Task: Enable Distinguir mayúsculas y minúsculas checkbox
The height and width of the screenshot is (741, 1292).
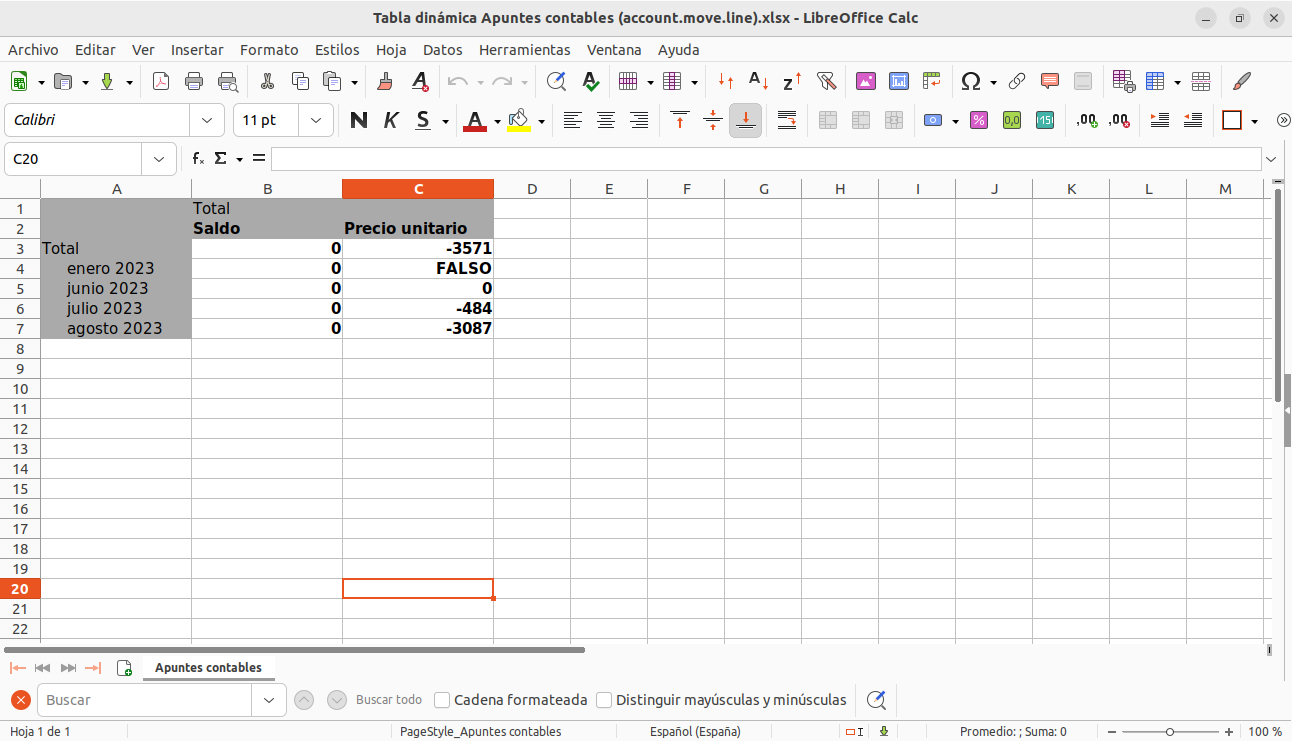Action: pyautogui.click(x=604, y=700)
